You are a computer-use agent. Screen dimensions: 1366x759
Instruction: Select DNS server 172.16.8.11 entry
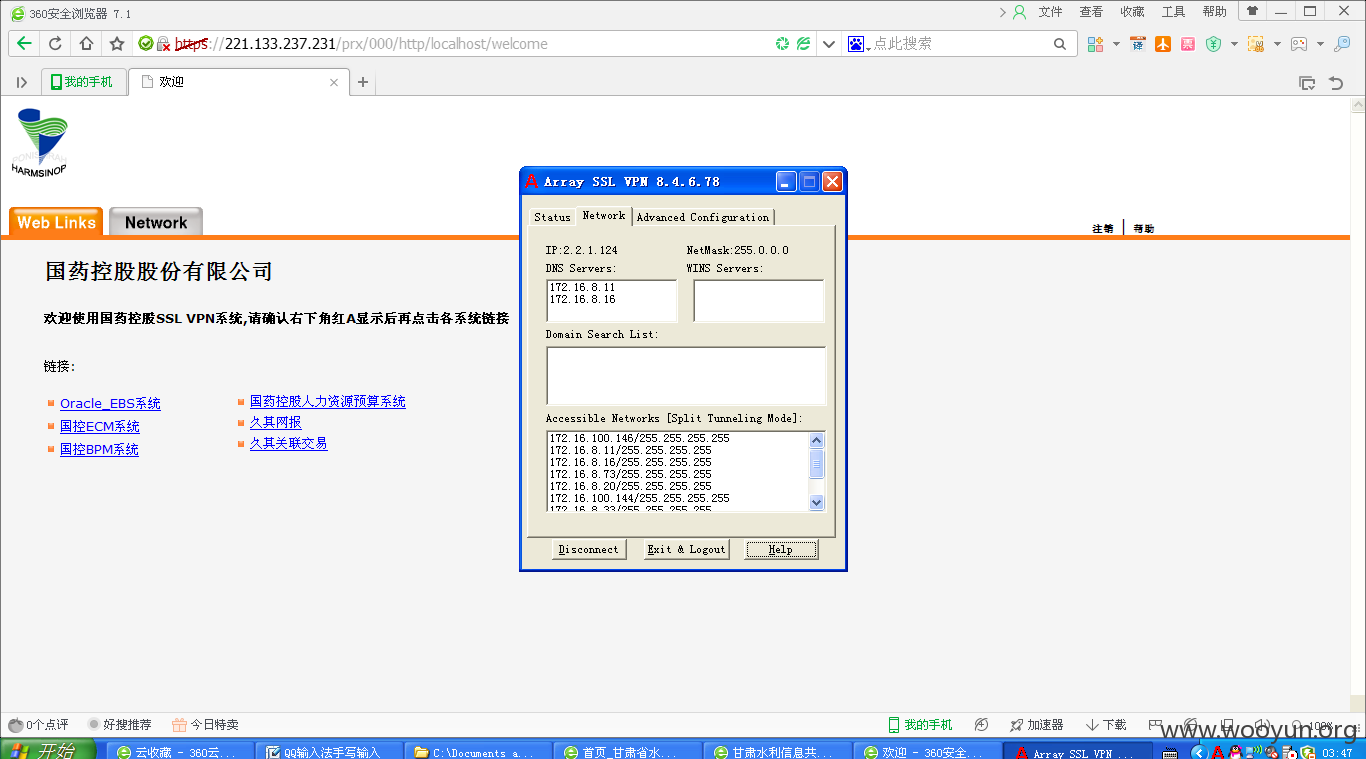coord(583,288)
